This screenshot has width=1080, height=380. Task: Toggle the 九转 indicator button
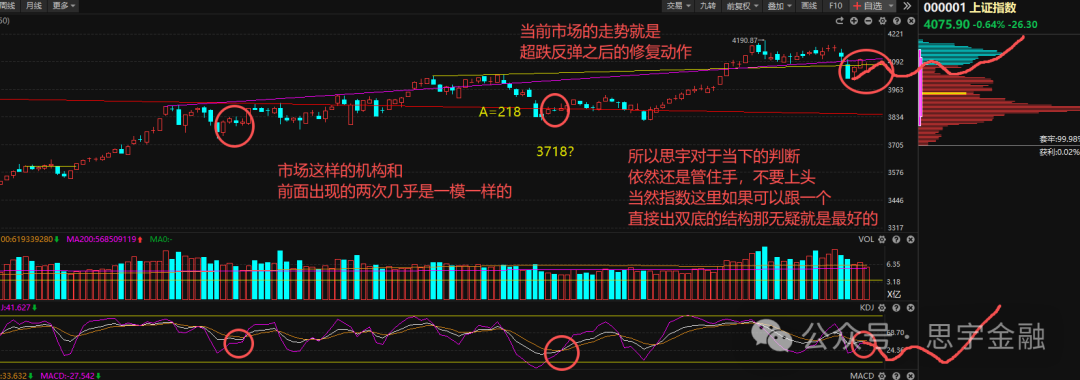708,6
